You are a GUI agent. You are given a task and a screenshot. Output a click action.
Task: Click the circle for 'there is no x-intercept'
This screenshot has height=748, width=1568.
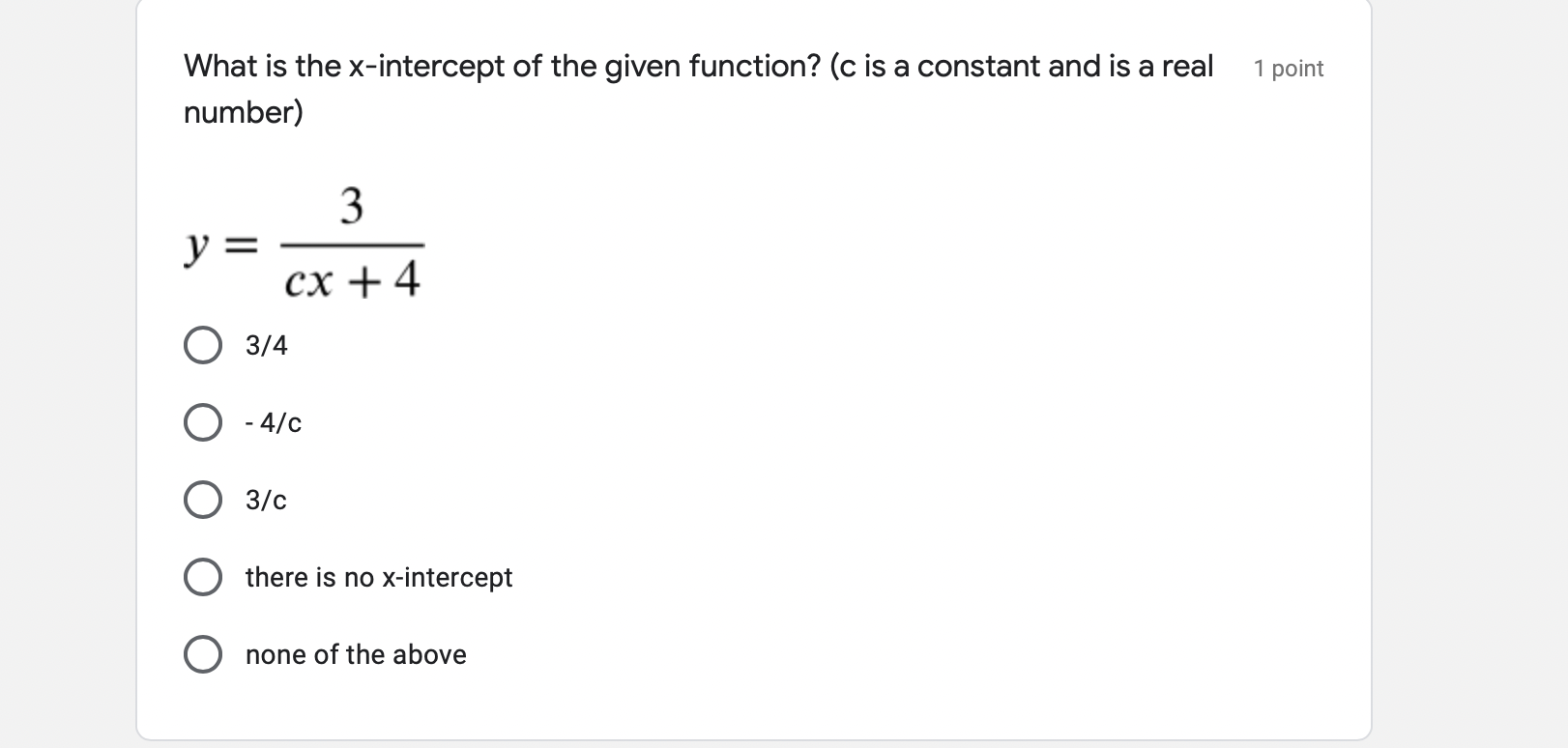tap(202, 577)
